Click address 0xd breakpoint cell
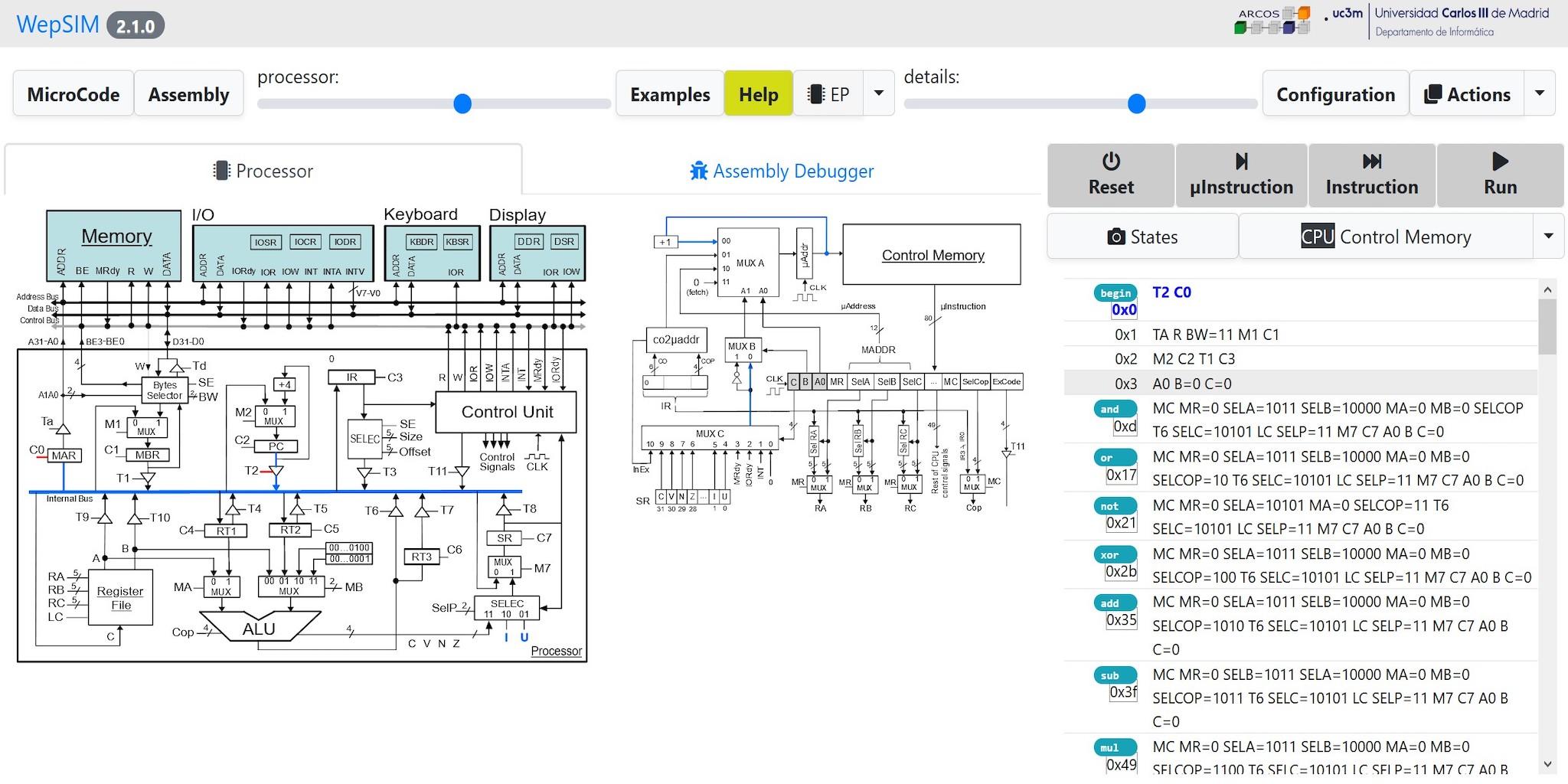The height and width of the screenshot is (784, 1568). pyautogui.click(x=1125, y=426)
